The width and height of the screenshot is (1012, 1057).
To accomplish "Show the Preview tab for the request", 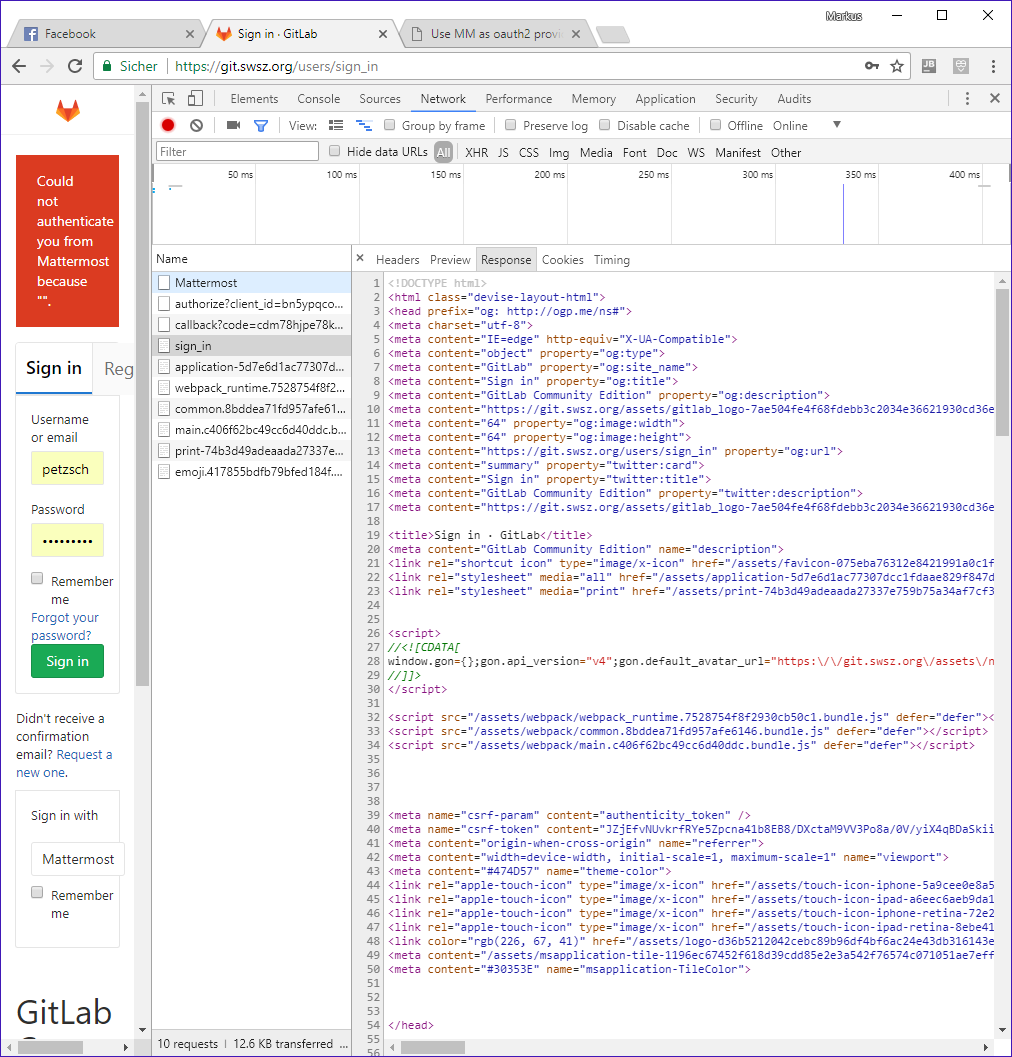I will click(x=450, y=260).
